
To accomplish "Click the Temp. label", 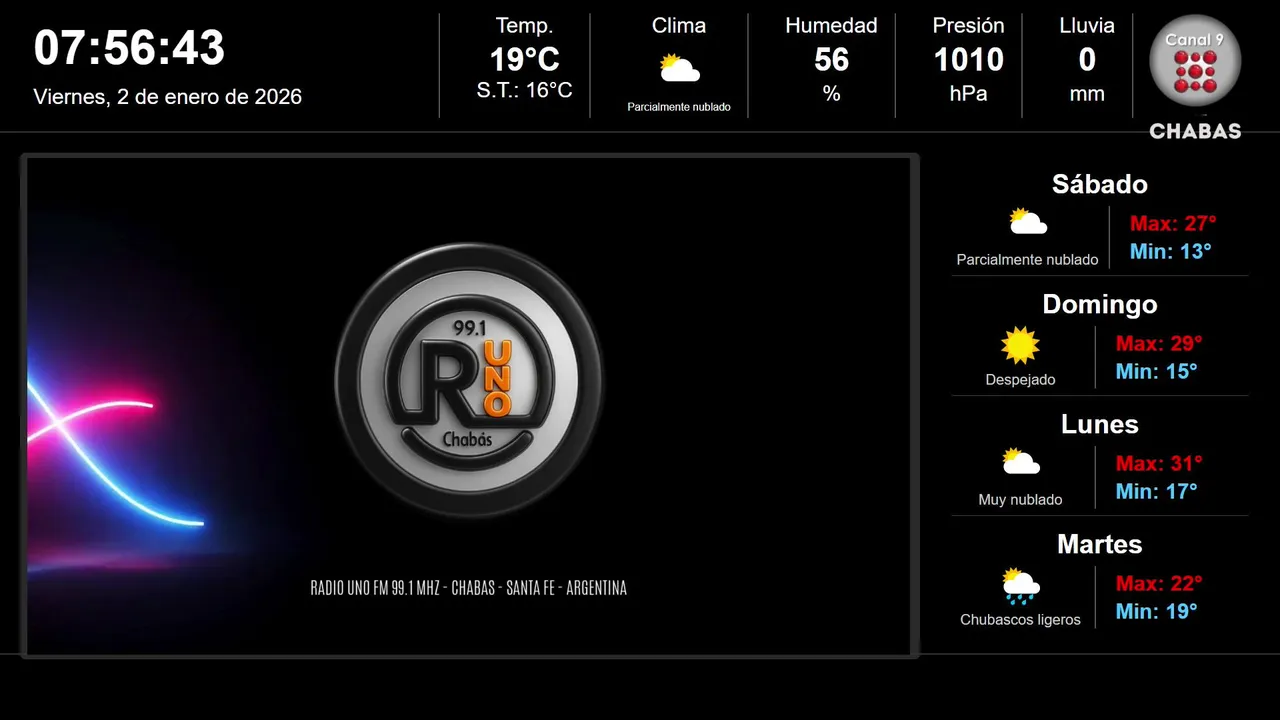I will 524,26.
